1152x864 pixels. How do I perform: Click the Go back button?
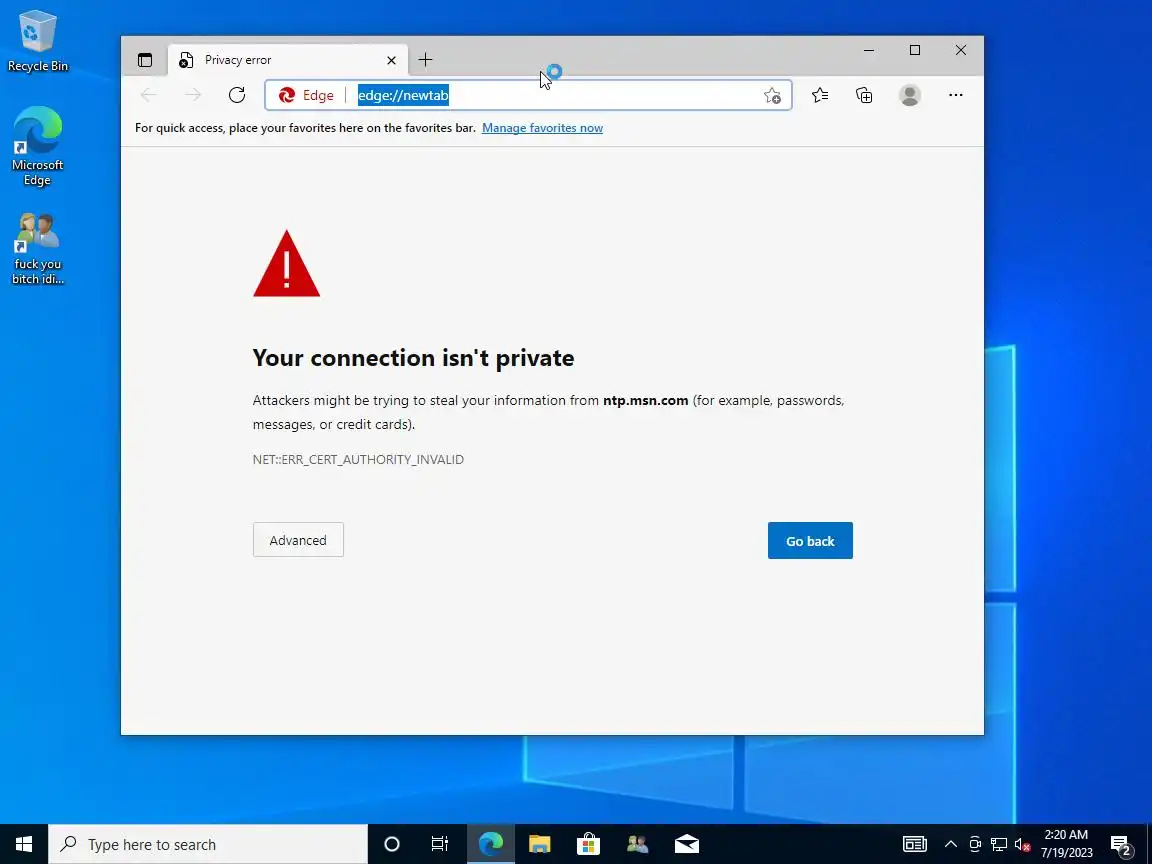point(810,541)
